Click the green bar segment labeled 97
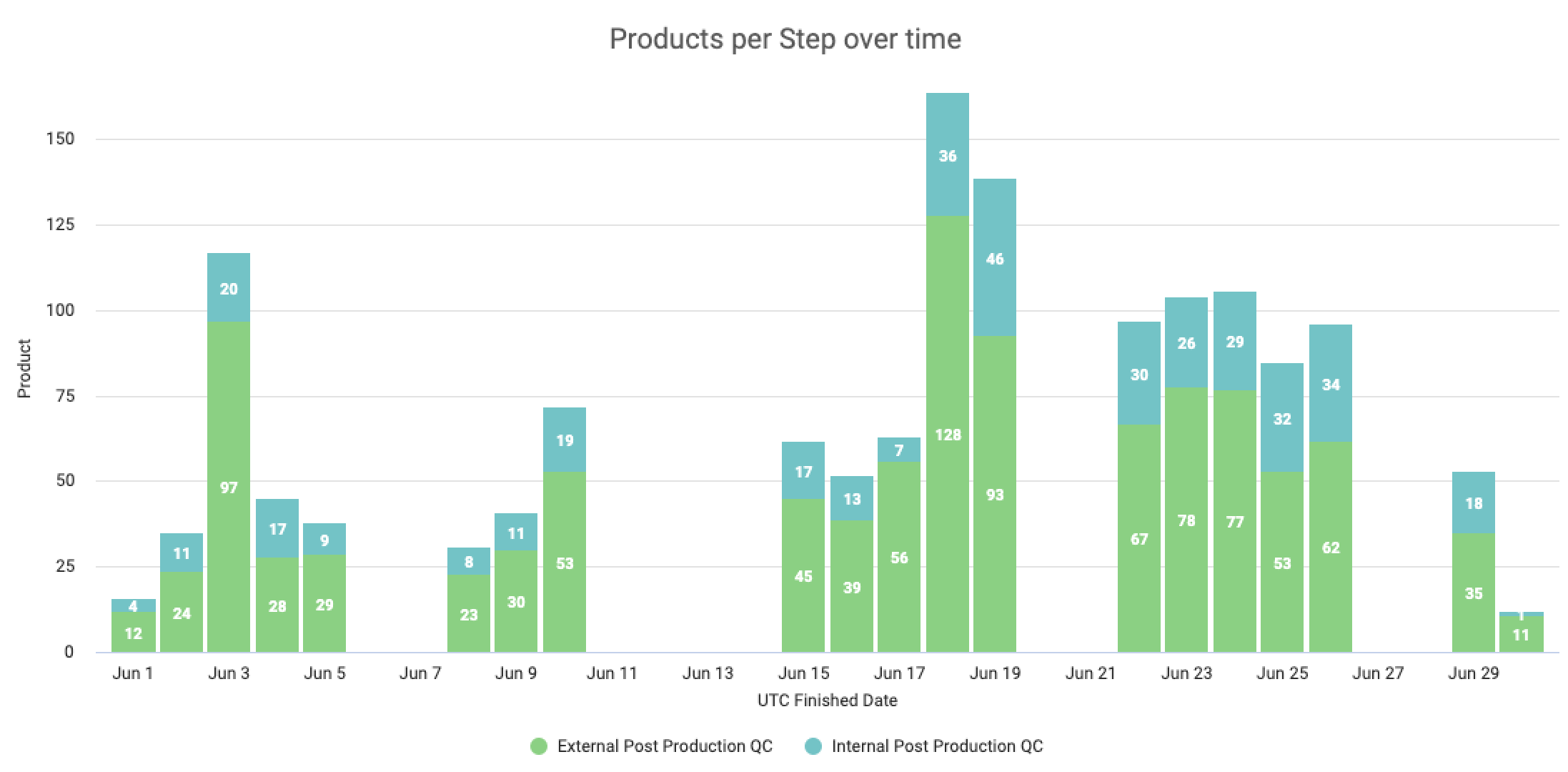This screenshot has height=772, width=1568. (229, 487)
